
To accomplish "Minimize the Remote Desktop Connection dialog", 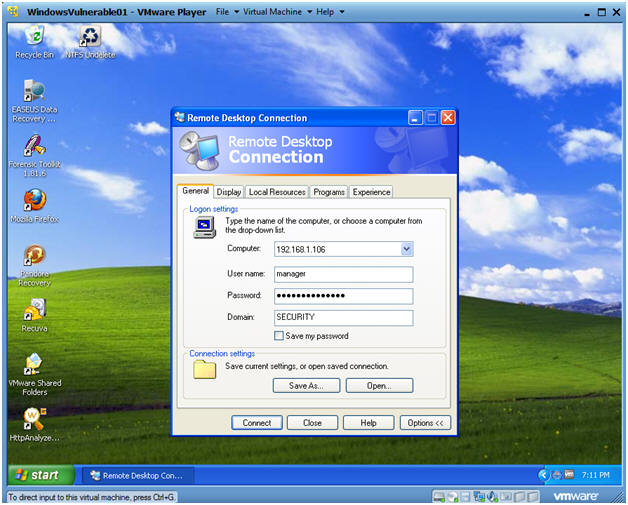I will pyautogui.click(x=415, y=118).
